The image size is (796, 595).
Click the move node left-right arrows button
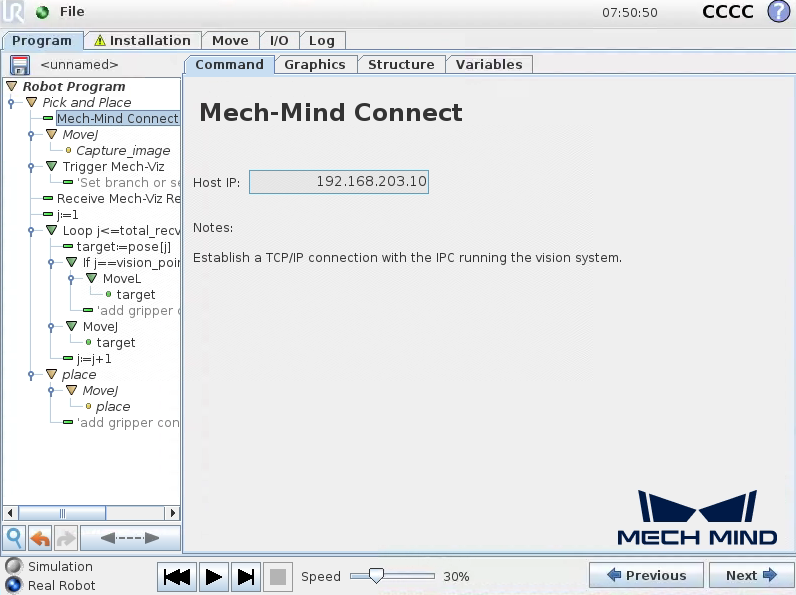pyautogui.click(x=130, y=538)
